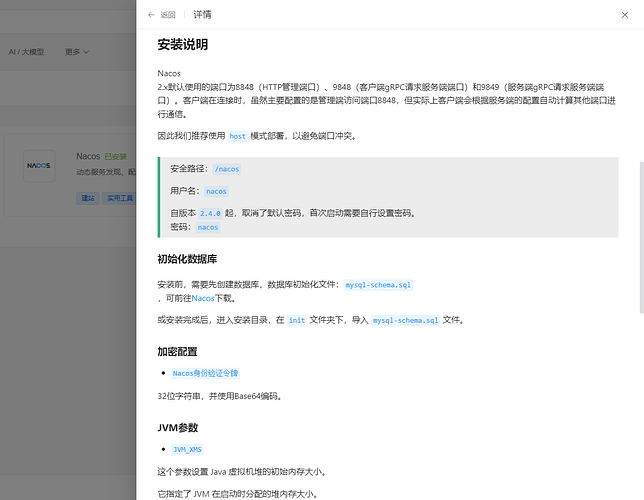Click the Nacos身份验证令牌 bullet item
644x500 pixels.
(205, 373)
